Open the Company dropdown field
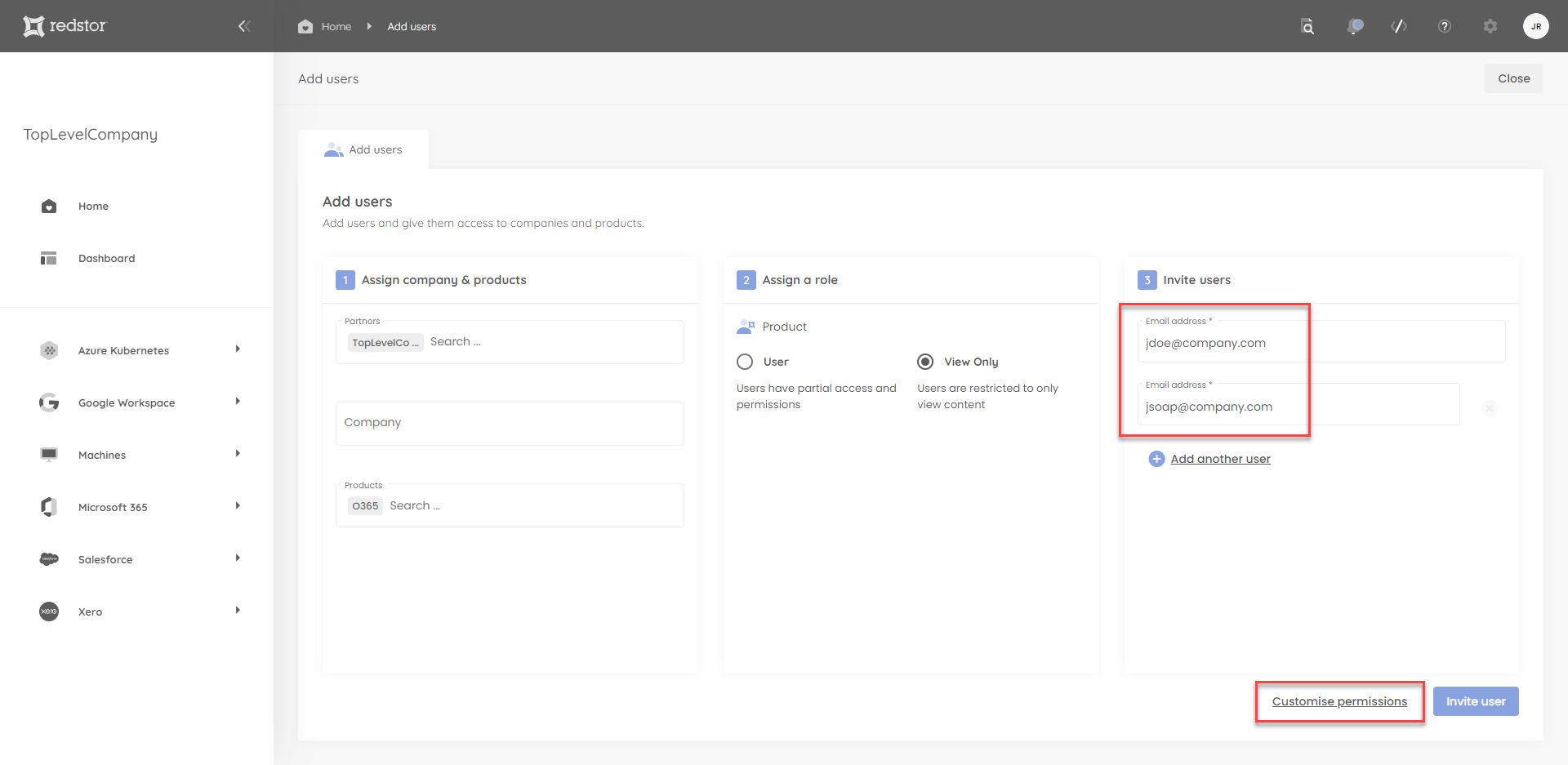Viewport: 1568px width, 765px height. pyautogui.click(x=510, y=423)
